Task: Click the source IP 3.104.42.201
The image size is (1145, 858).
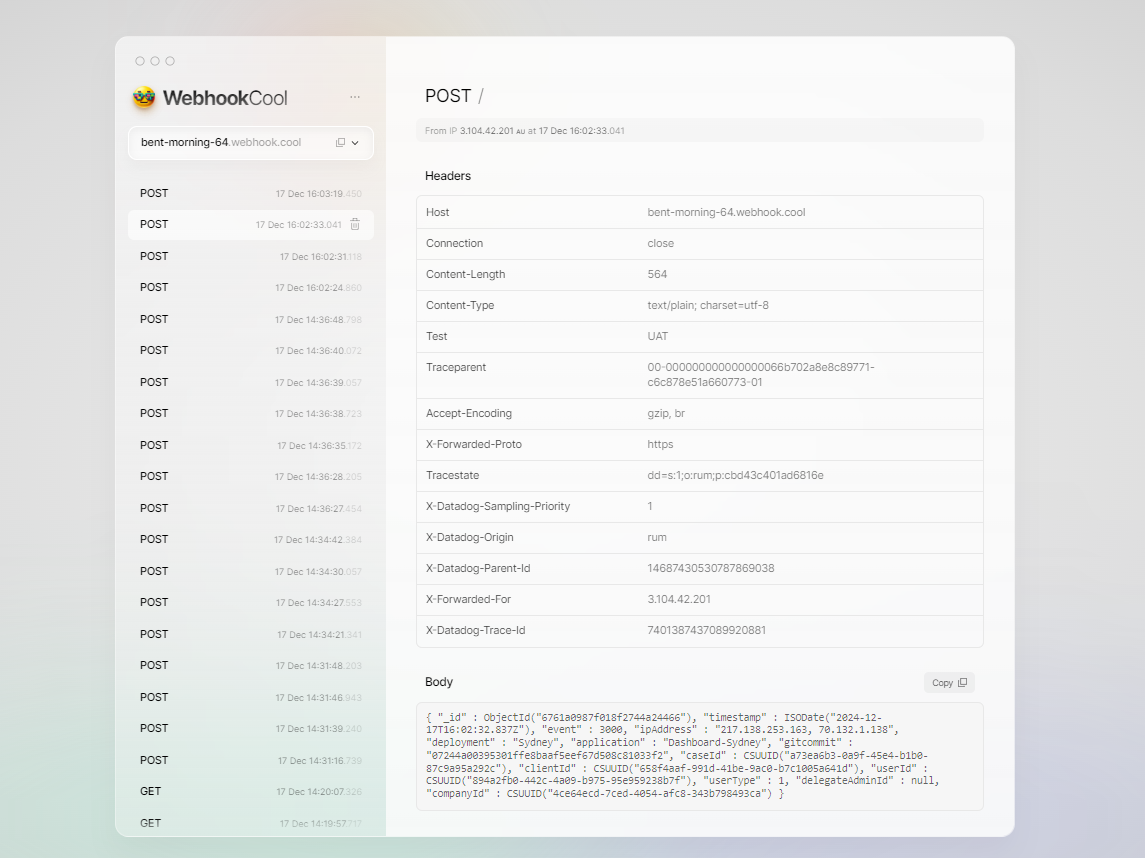Action: (486, 131)
